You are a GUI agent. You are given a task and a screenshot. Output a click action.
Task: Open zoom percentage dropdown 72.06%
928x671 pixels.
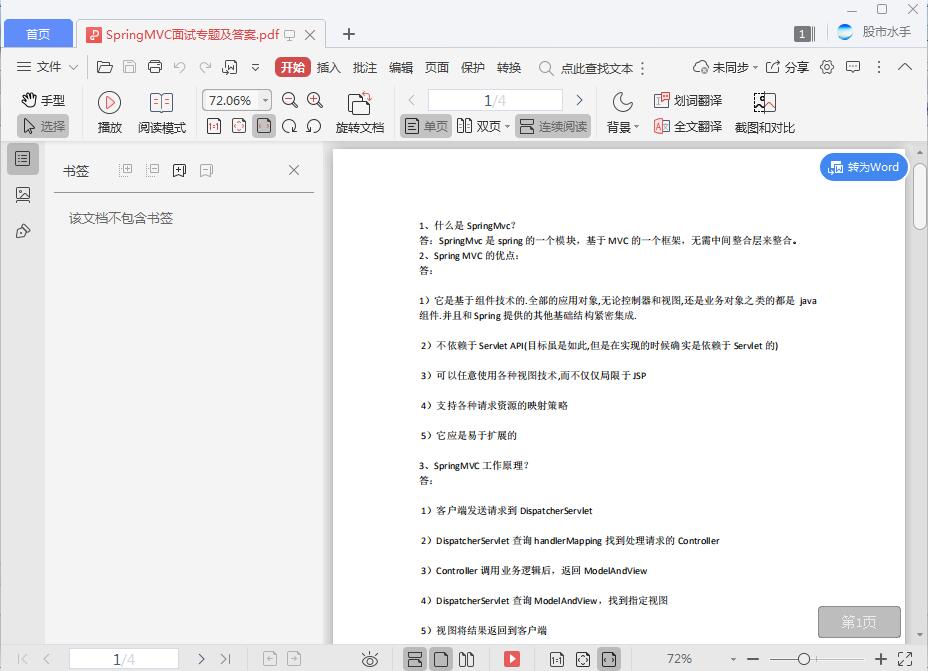pos(266,101)
